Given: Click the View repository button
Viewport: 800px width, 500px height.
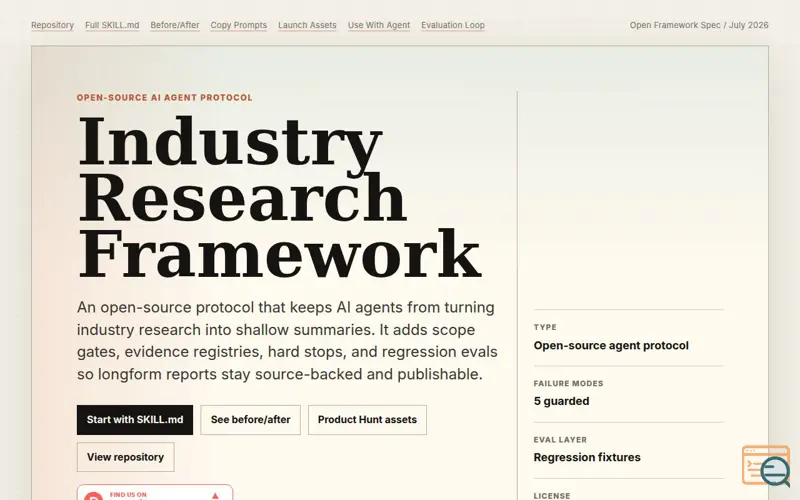Looking at the screenshot, I should coord(126,457).
